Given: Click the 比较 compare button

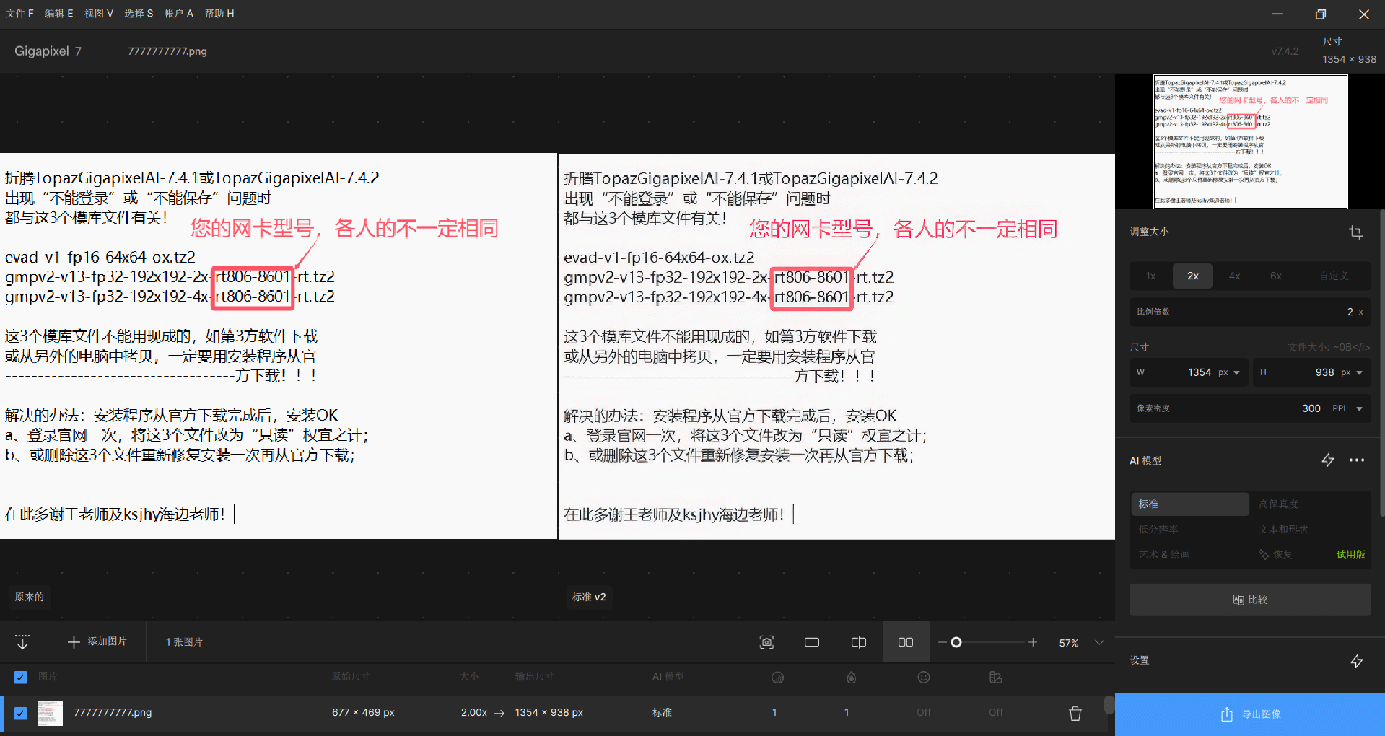Looking at the screenshot, I should pos(1250,599).
